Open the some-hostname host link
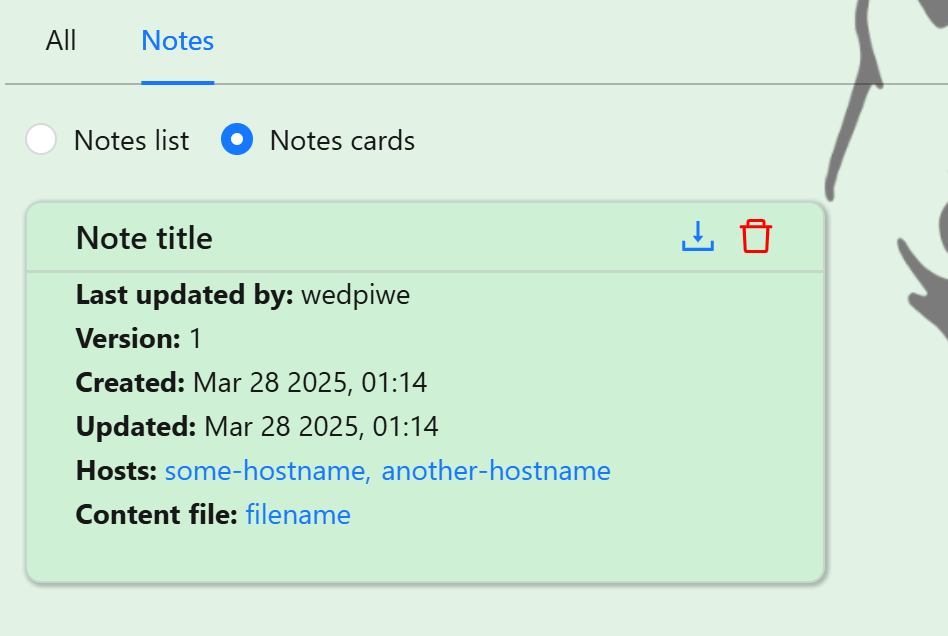948x636 pixels. pos(267,470)
